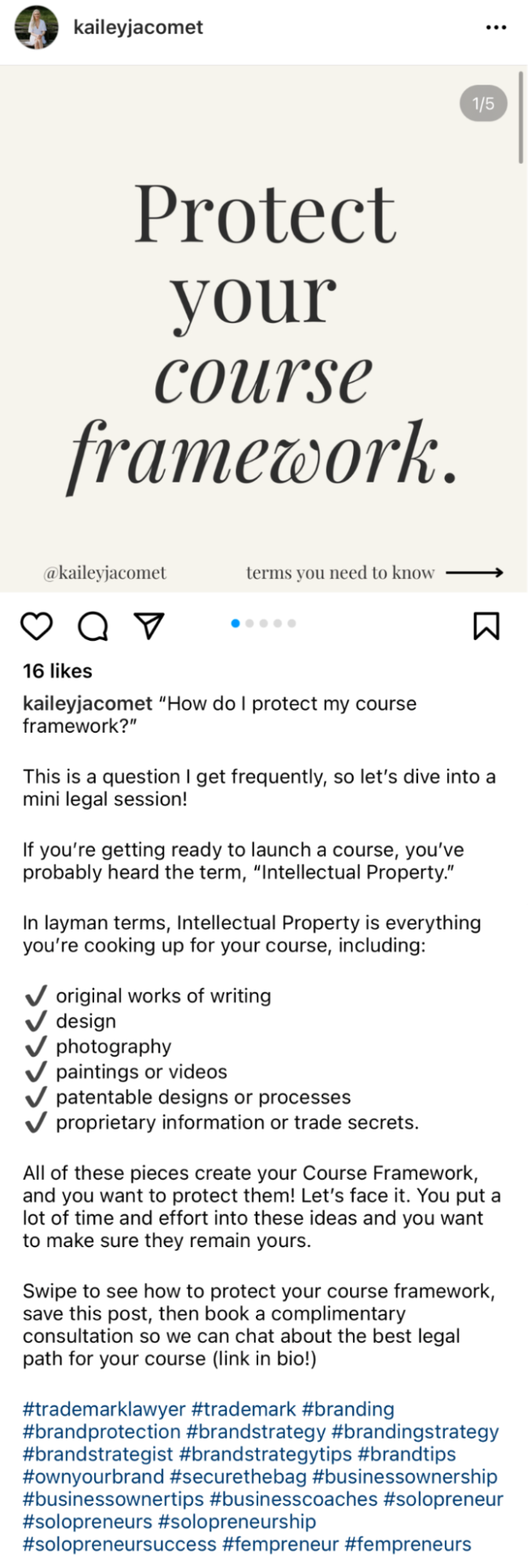This screenshot has width=528, height=1568.
Task: Open comments with the speech bubble icon
Action: coord(93,626)
